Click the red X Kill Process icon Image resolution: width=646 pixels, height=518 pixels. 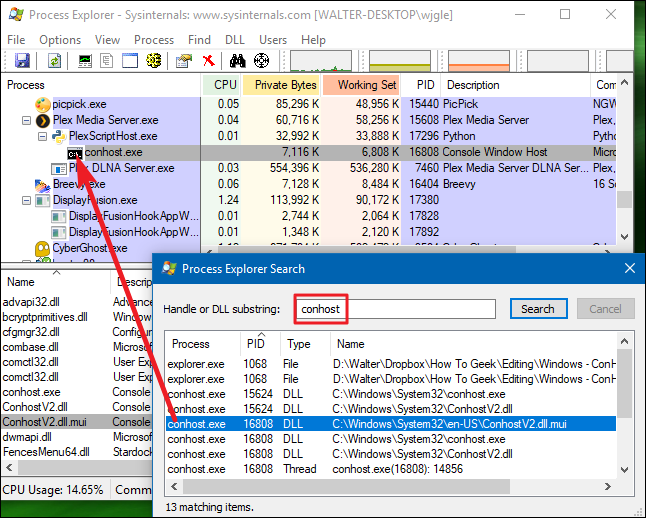(x=210, y=61)
